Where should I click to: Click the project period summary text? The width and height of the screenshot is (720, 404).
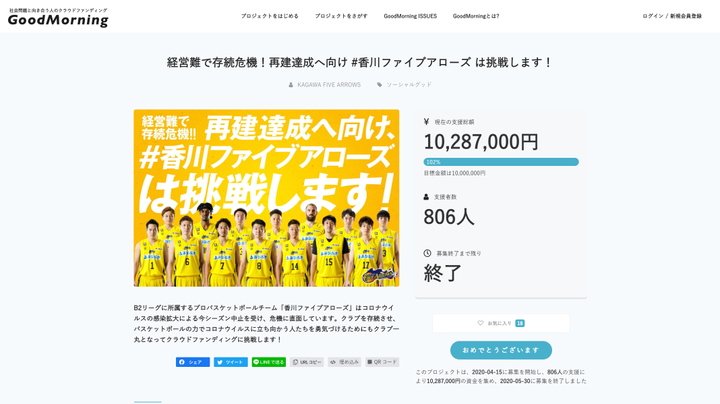[x=501, y=376]
